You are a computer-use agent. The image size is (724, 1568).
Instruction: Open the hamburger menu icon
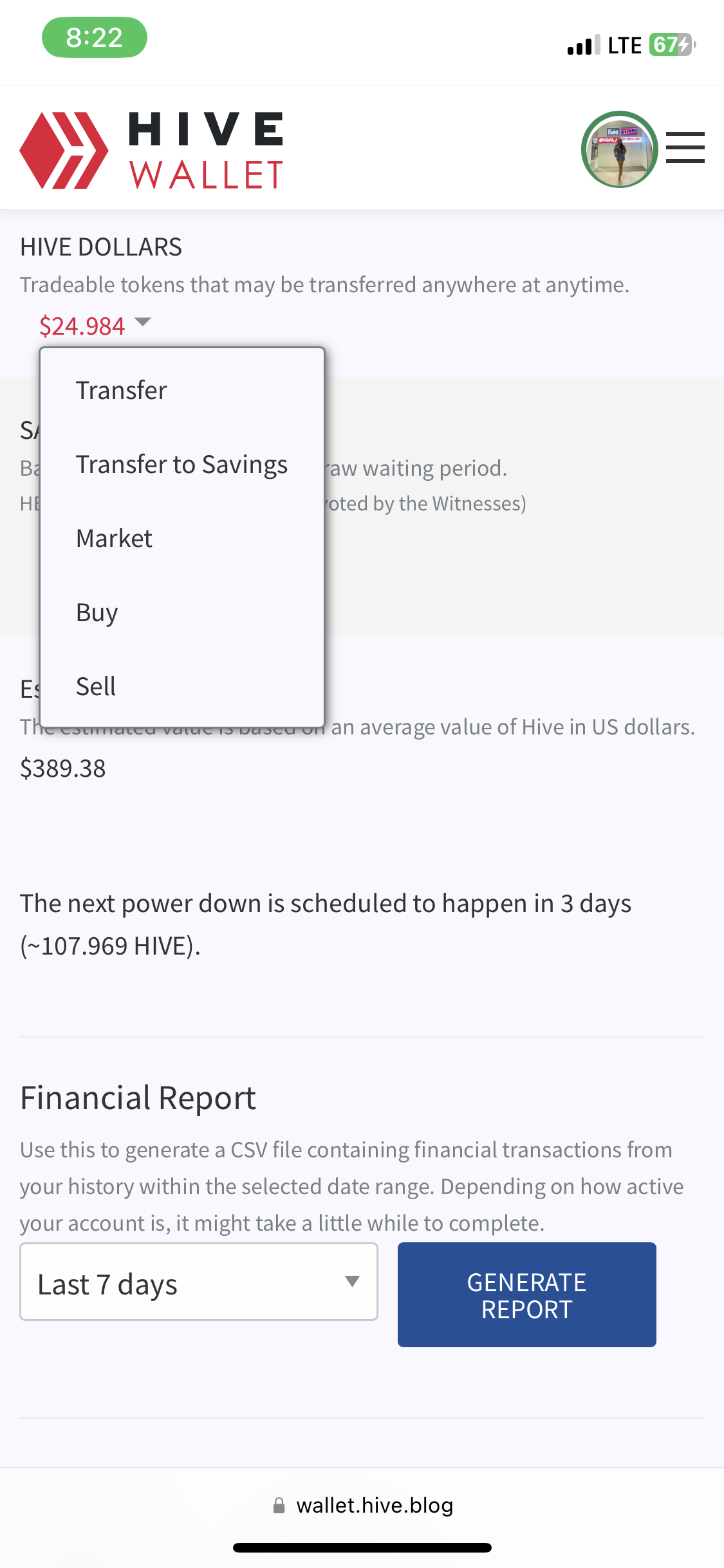[685, 147]
